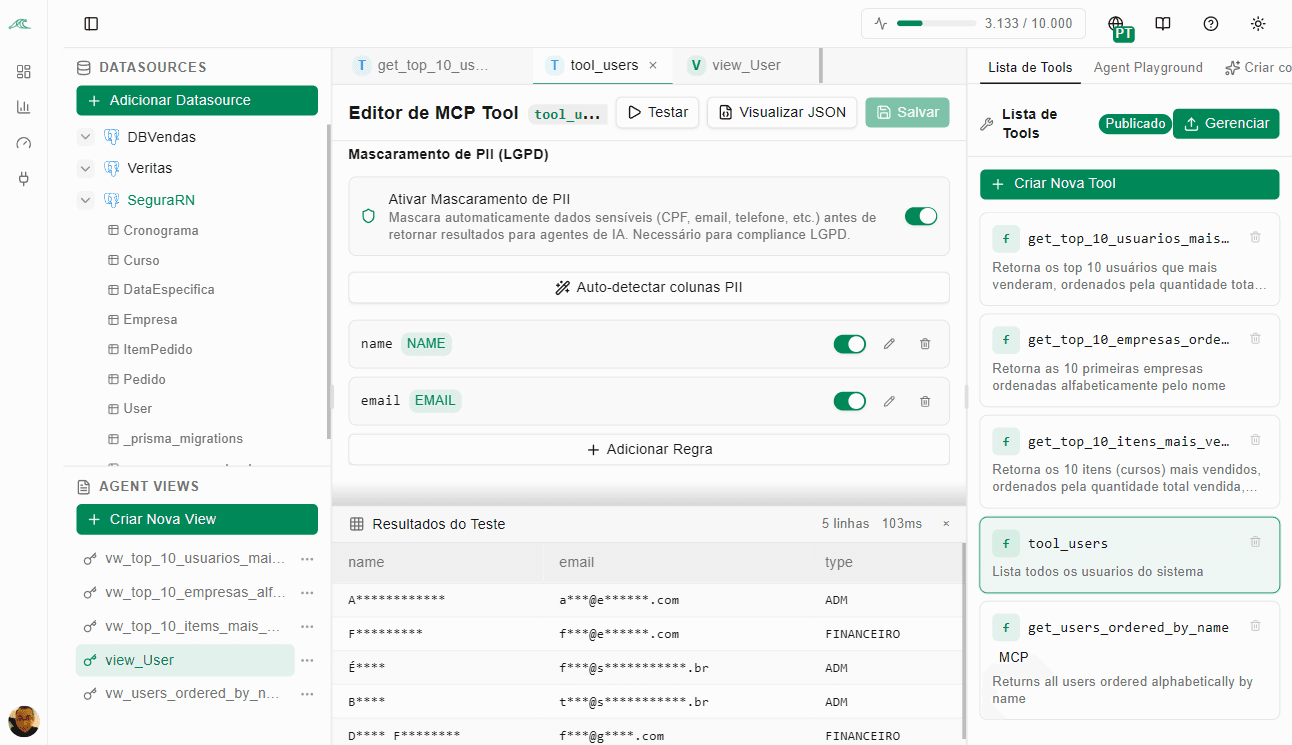Toggle the email EMAIL masking rule

[x=849, y=401]
